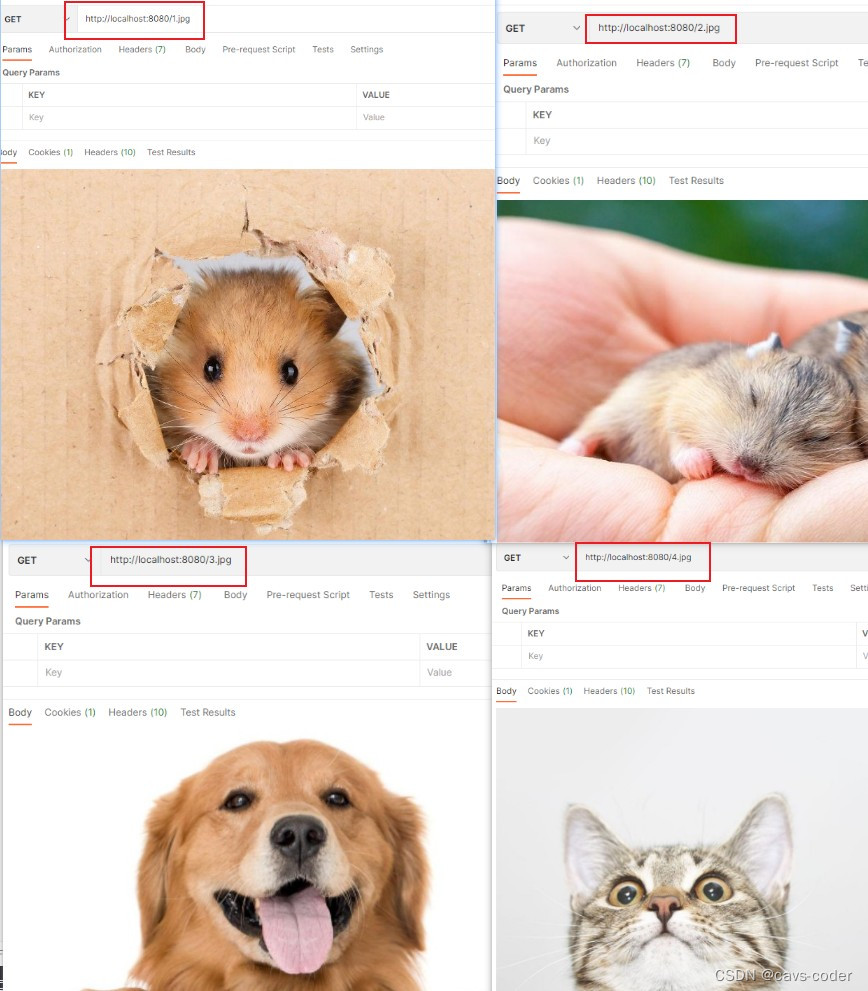Screen dimensions: 868x991
Task: Open Headers (7) tab in the 4.jpg request
Action: pos(642,588)
